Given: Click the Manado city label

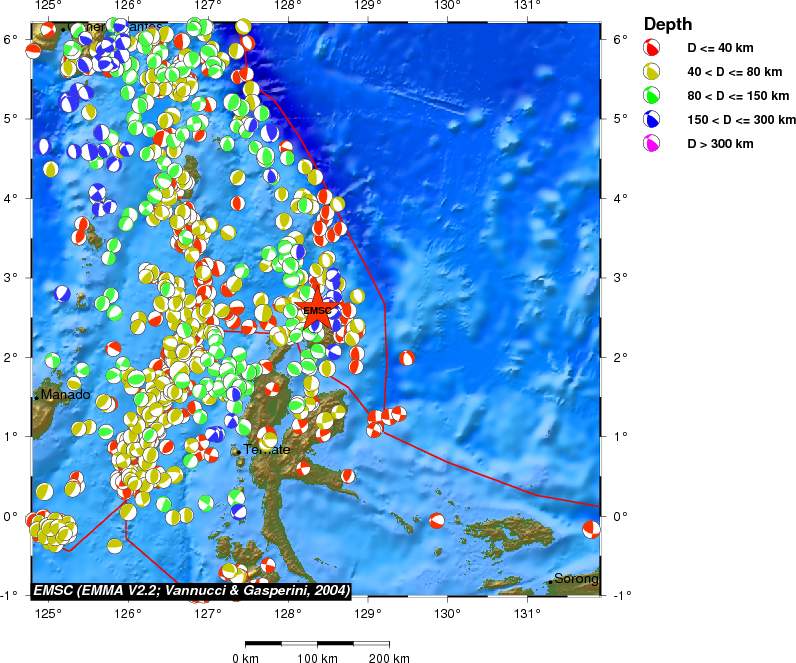Looking at the screenshot, I should 65,395.
